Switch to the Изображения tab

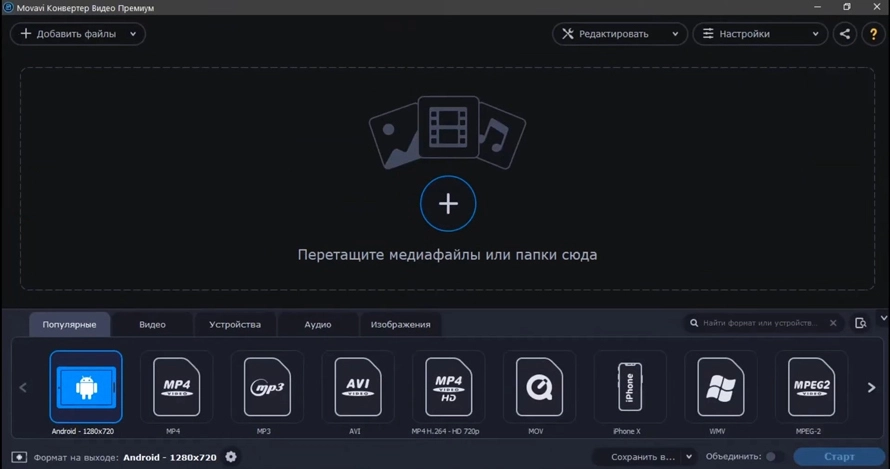(x=401, y=324)
